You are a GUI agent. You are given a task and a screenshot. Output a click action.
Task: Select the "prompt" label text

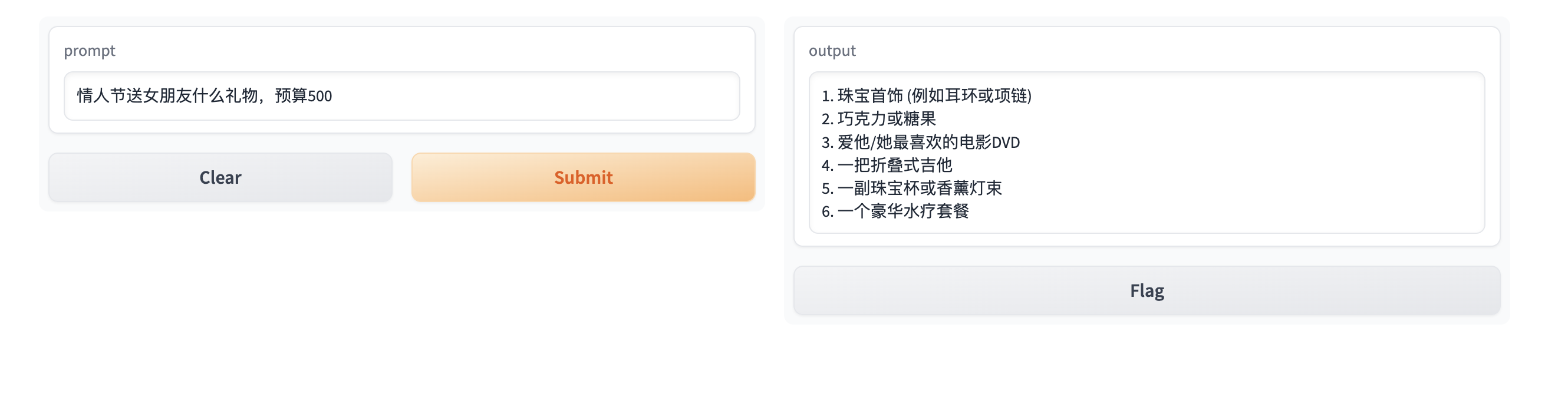pyautogui.click(x=90, y=51)
